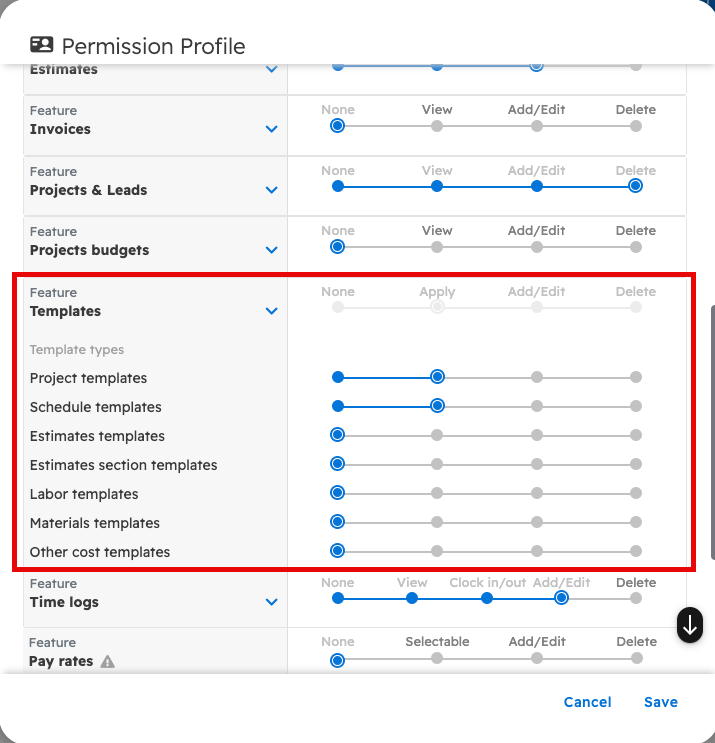Set Projects budgets permission to Add/Edit
The width and height of the screenshot is (715, 743).
tap(537, 246)
